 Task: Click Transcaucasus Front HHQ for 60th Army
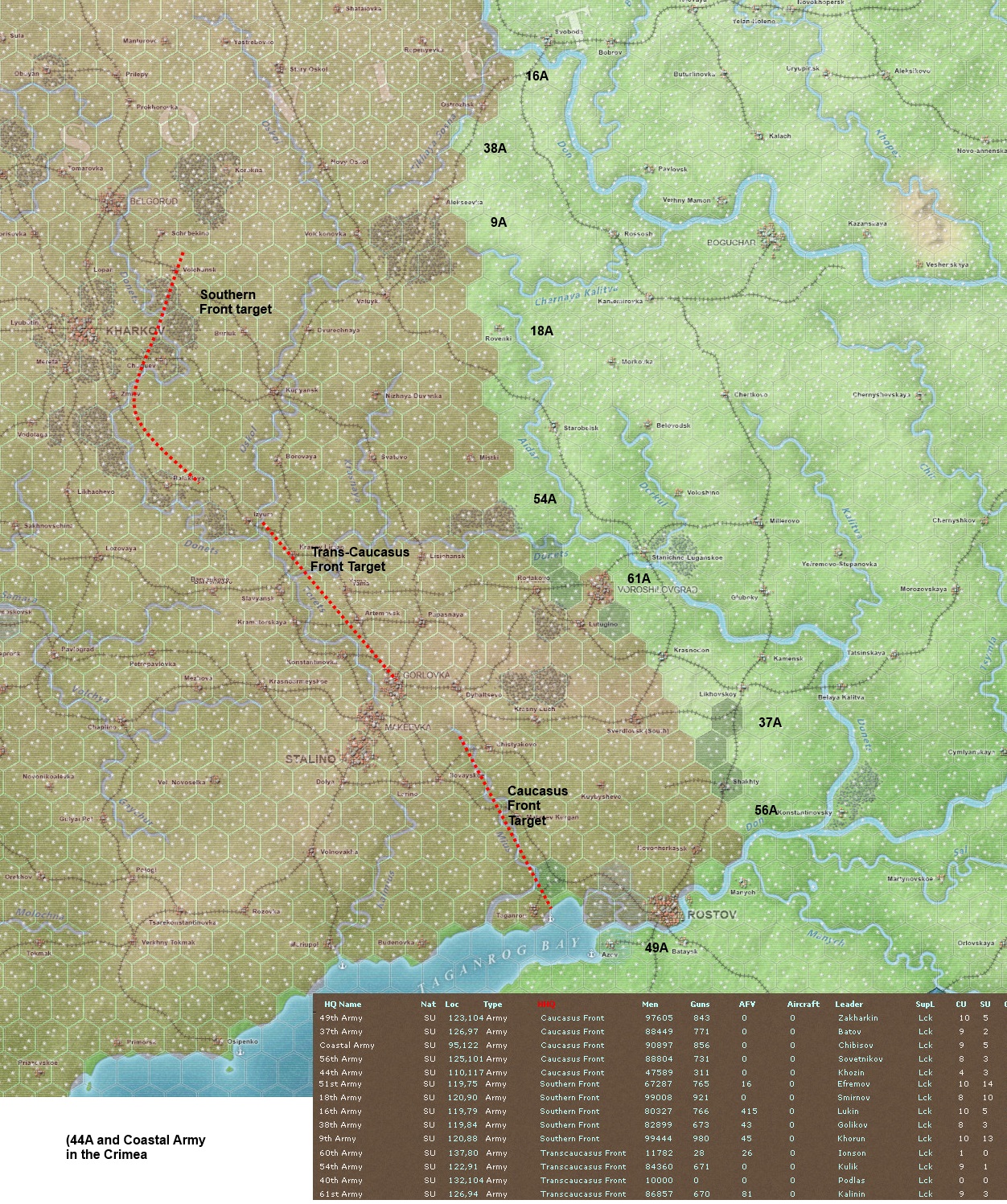click(583, 1153)
